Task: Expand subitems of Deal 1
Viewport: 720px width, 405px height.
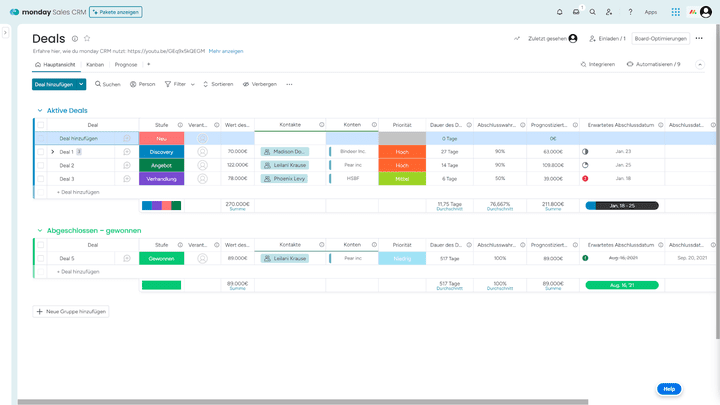Action: coord(52,152)
